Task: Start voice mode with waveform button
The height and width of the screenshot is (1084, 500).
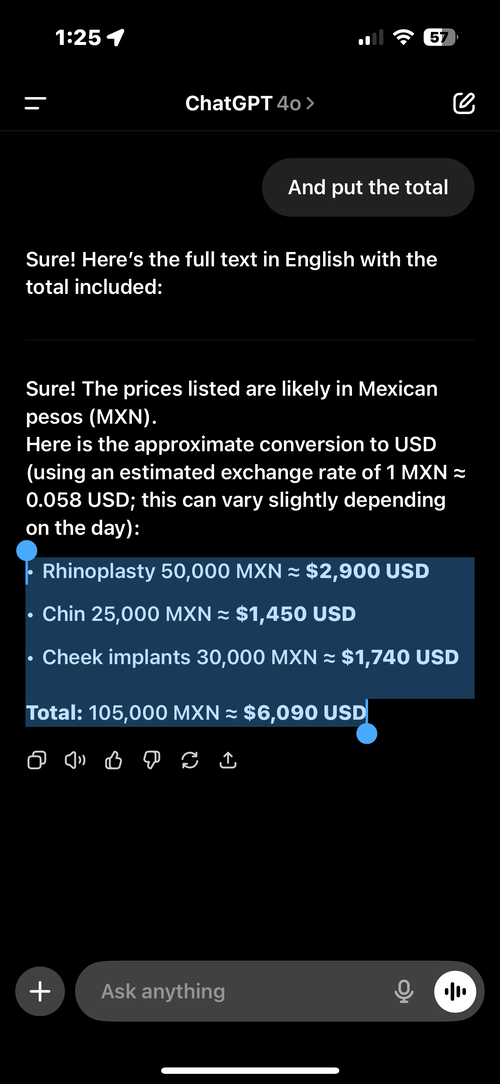Action: click(x=455, y=991)
